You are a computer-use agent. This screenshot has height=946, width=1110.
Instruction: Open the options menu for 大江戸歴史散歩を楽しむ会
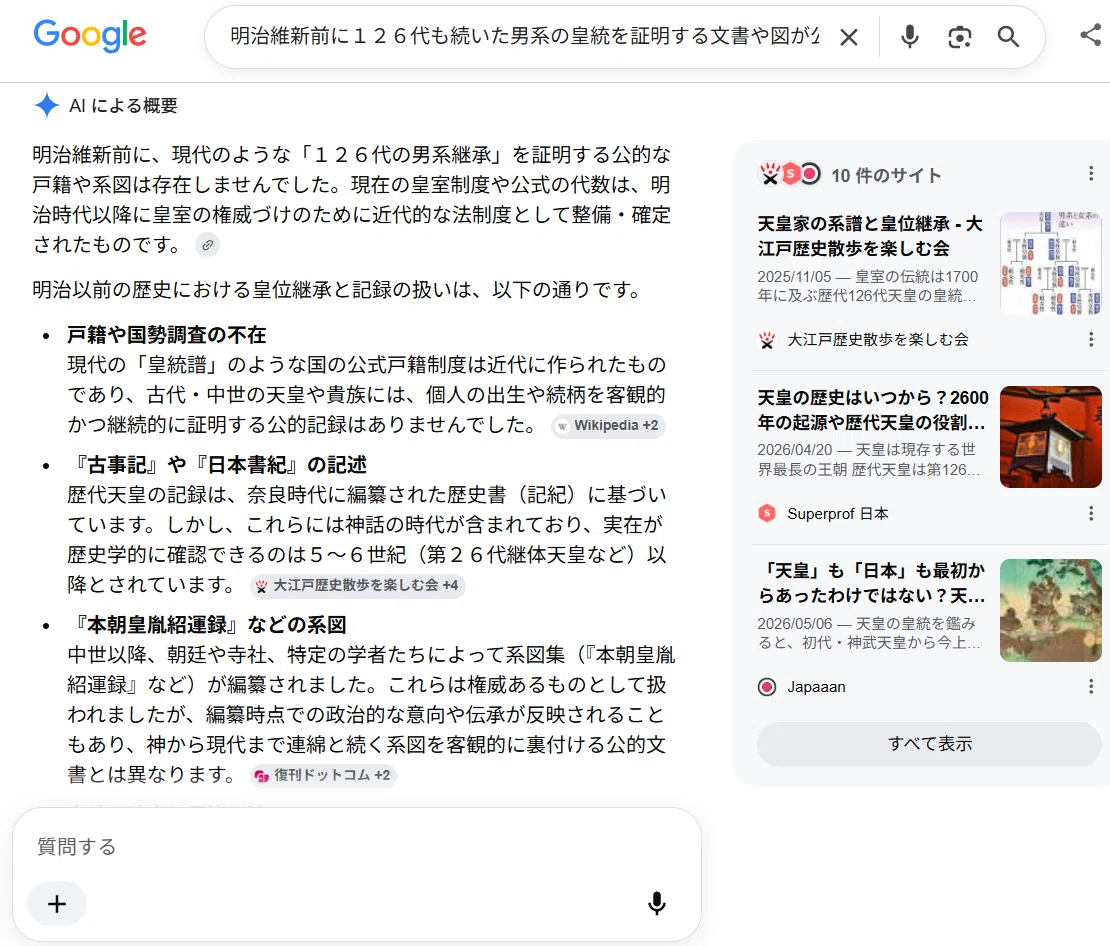tap(1090, 340)
